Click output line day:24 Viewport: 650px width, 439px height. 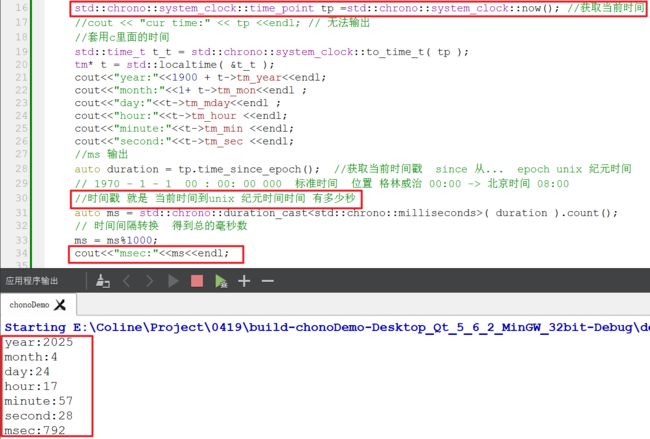pos(27,372)
